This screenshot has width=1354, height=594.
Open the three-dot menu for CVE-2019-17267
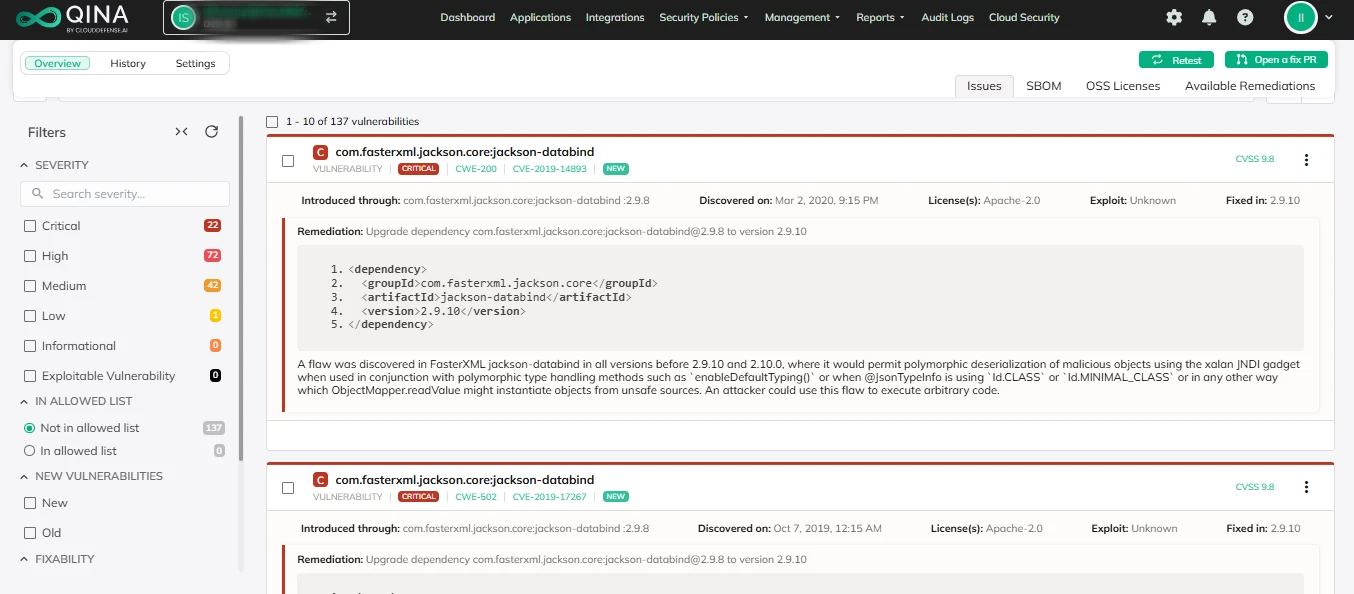1306,487
